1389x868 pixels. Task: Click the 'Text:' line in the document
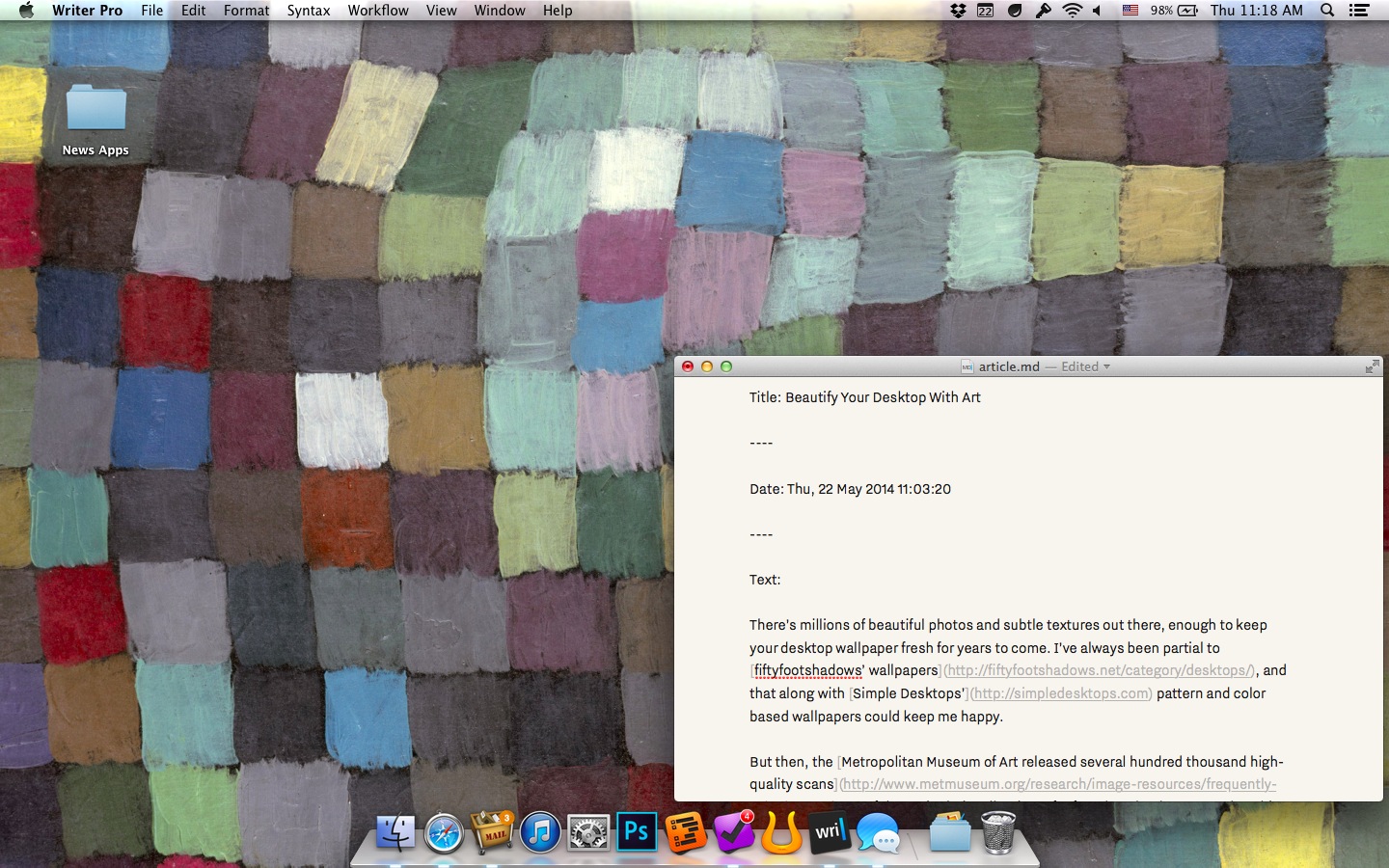(x=765, y=580)
